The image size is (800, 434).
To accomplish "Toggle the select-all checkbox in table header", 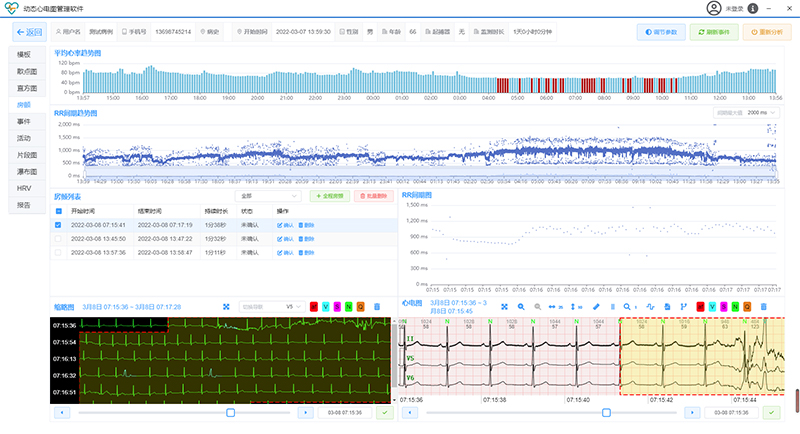I will 58,212.
